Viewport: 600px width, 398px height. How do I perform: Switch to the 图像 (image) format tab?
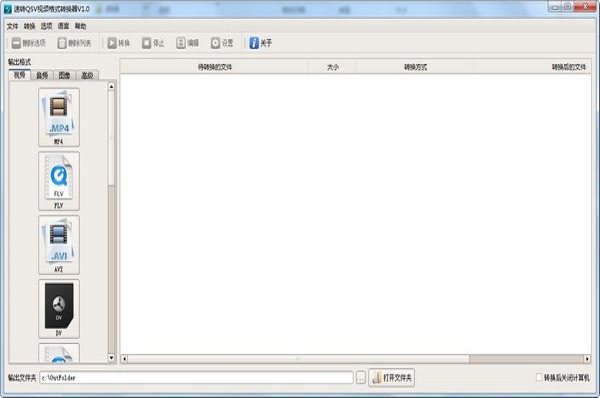tap(64, 75)
